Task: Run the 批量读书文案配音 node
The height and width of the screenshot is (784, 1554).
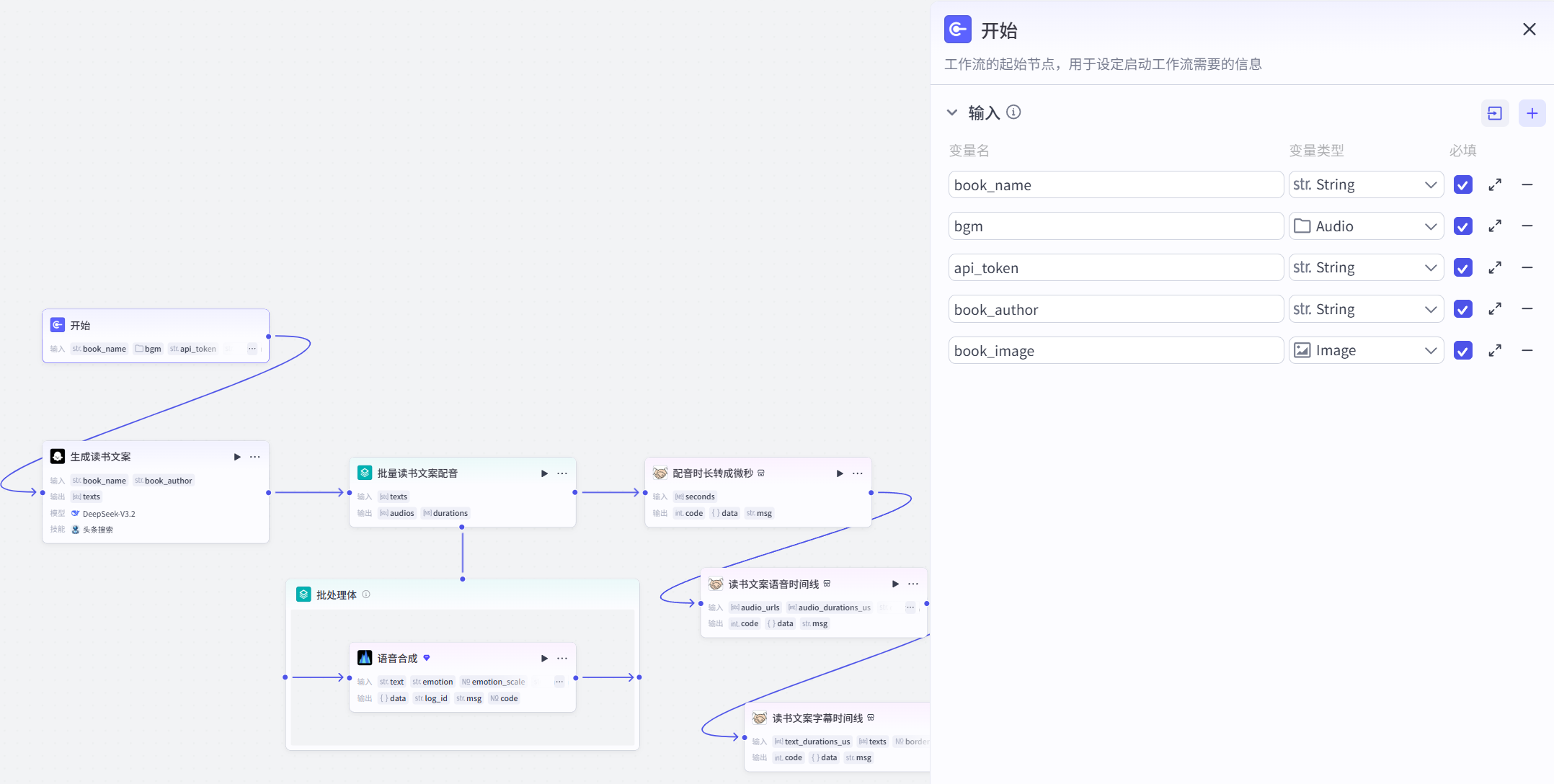Action: pos(544,473)
